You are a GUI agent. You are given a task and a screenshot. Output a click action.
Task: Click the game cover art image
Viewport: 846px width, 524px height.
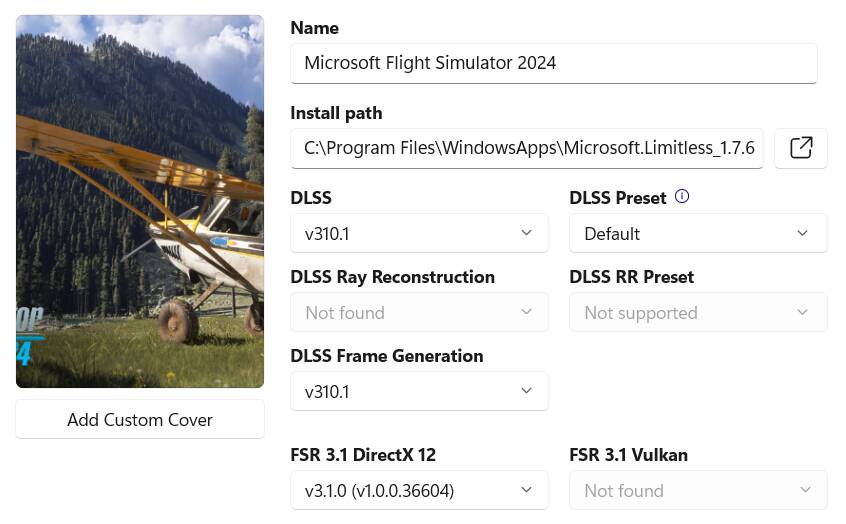pos(140,201)
